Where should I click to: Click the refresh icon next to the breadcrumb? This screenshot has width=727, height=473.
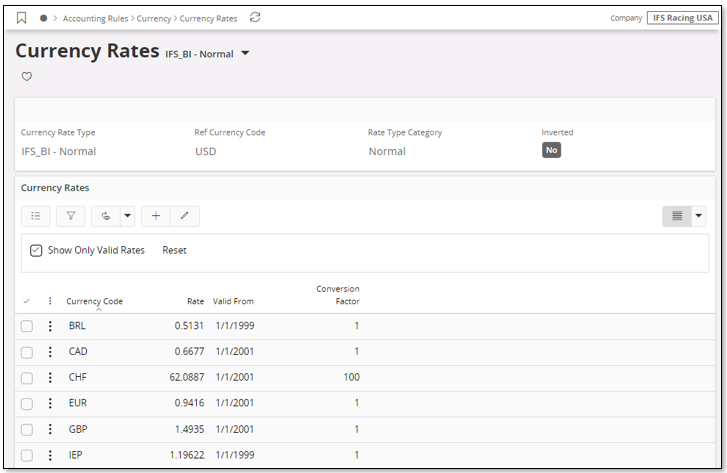pos(255,18)
